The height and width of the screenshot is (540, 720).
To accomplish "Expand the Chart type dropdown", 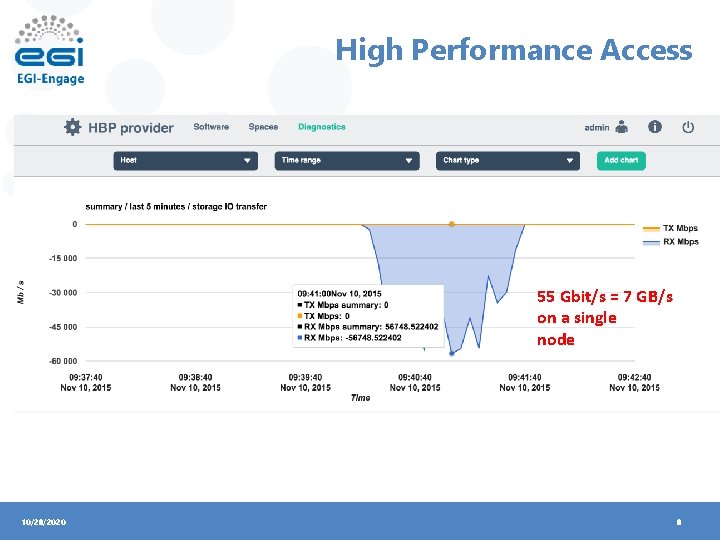I will point(508,161).
